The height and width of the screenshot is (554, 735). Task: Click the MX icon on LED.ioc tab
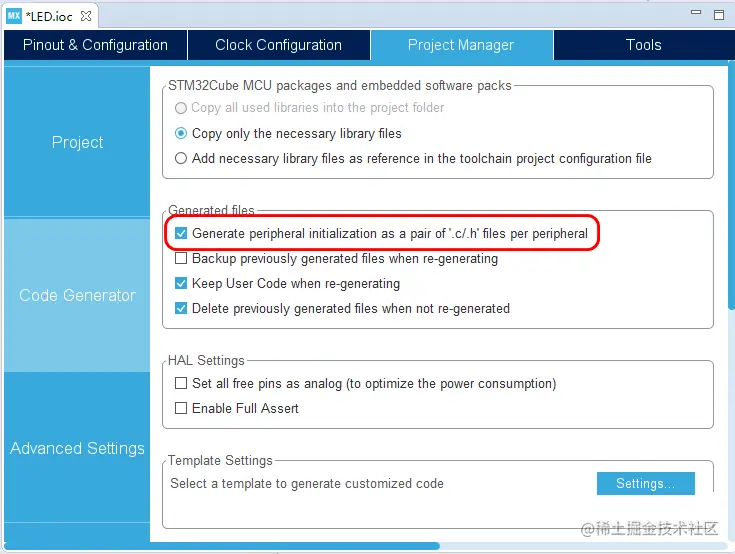coord(14,16)
